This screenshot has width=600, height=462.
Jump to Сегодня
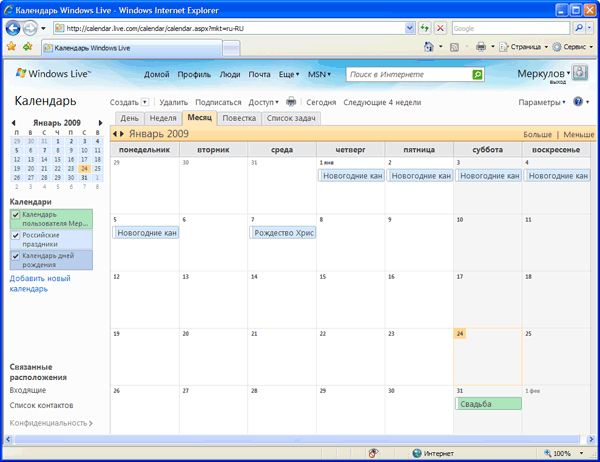click(x=321, y=102)
